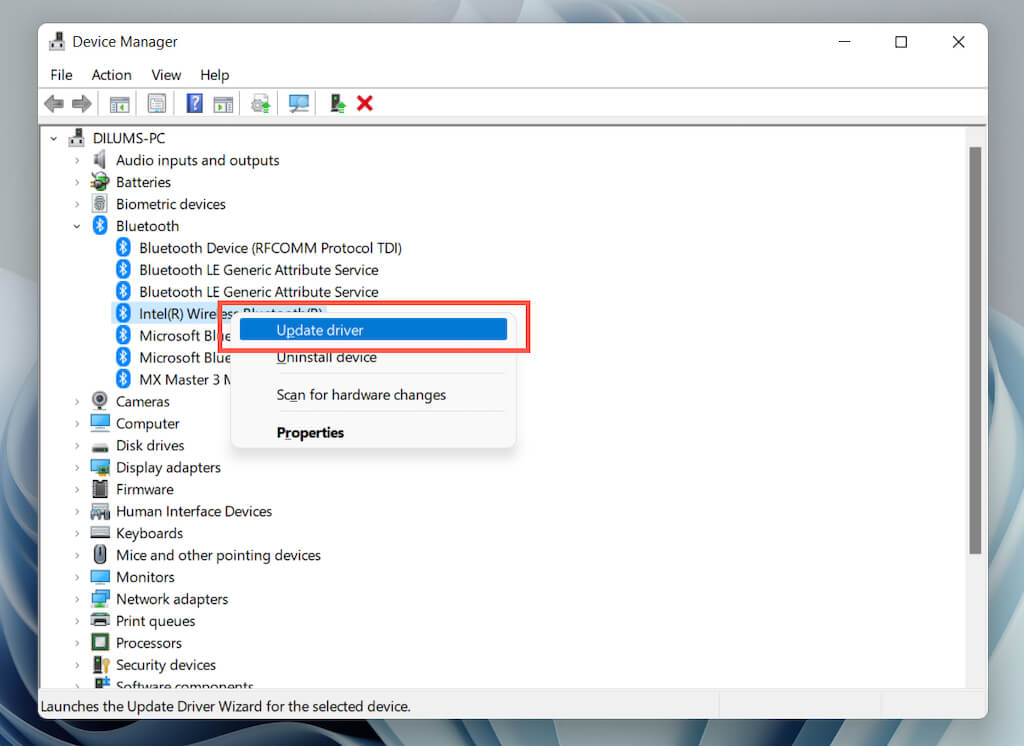Click the red X Uninstall device icon

point(364,103)
